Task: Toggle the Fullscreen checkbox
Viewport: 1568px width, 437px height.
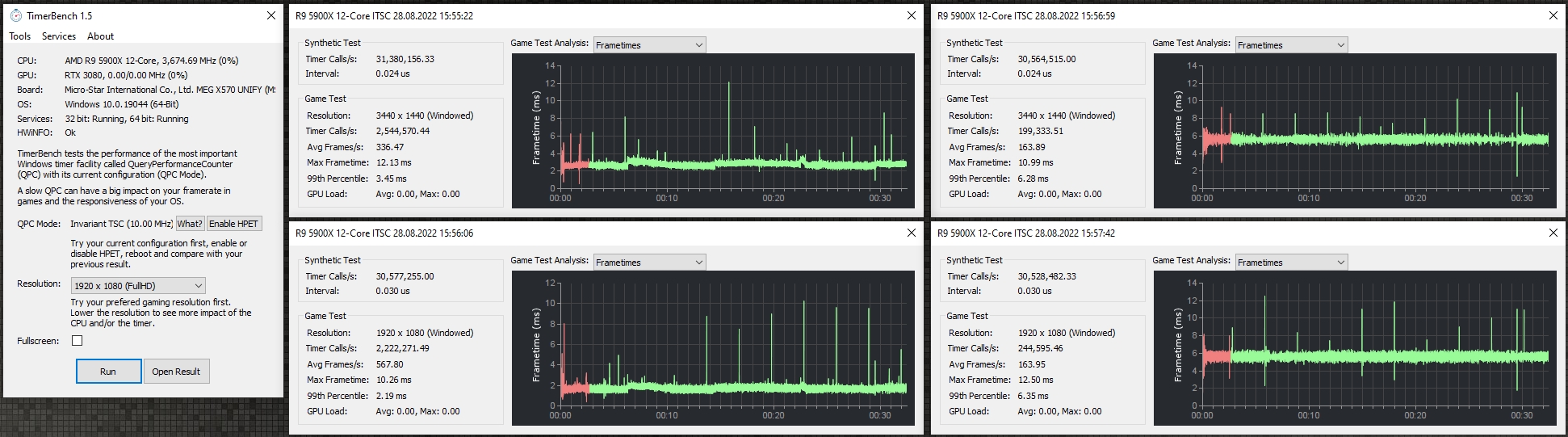Action: (78, 341)
